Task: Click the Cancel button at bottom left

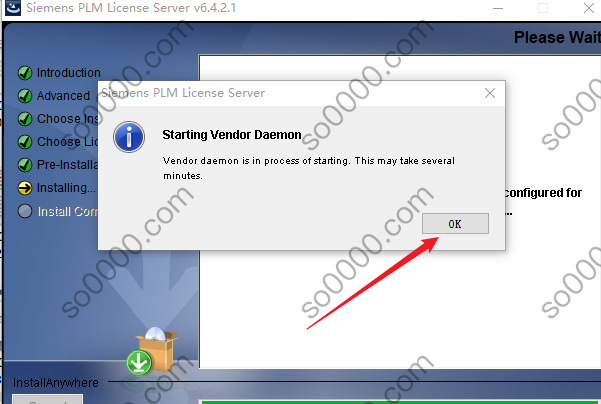Action: pyautogui.click(x=48, y=399)
